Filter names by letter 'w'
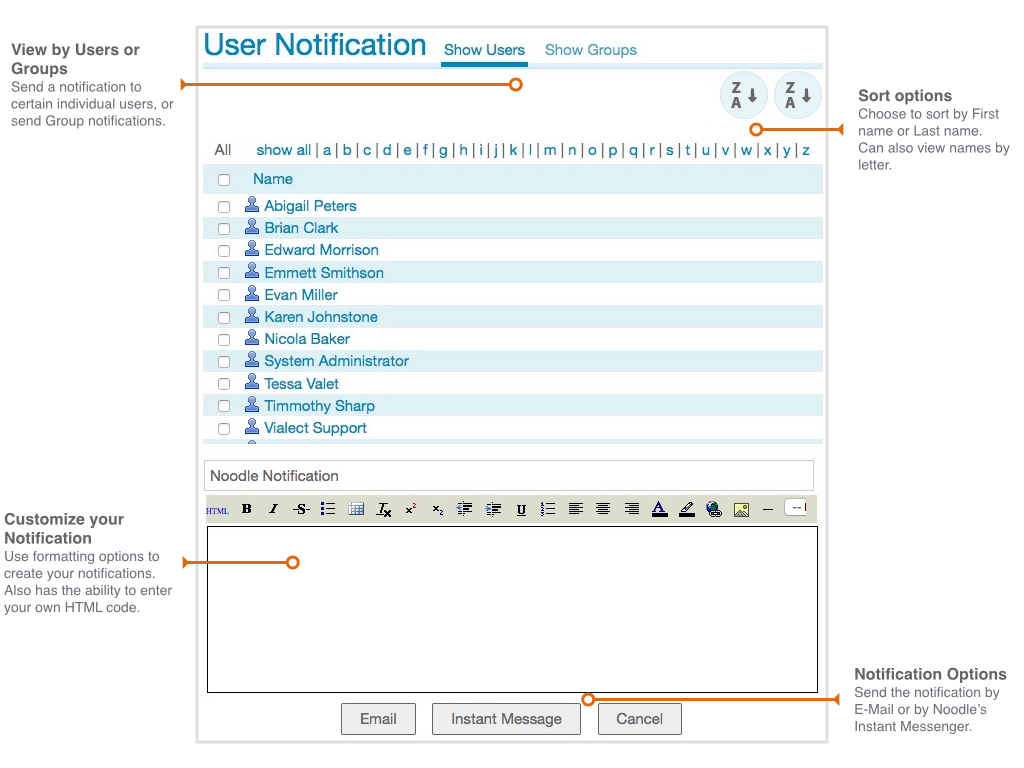 746,150
